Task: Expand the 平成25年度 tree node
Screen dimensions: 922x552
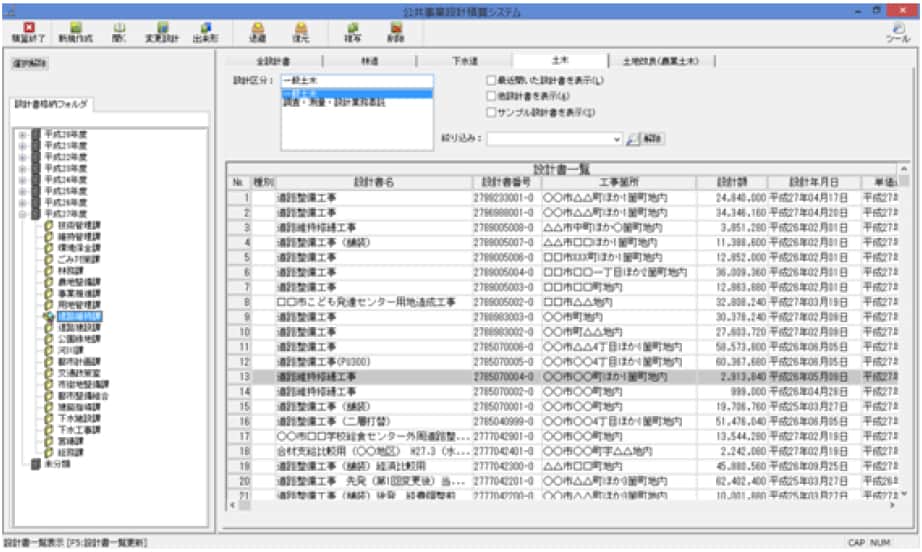Action: coord(22,191)
